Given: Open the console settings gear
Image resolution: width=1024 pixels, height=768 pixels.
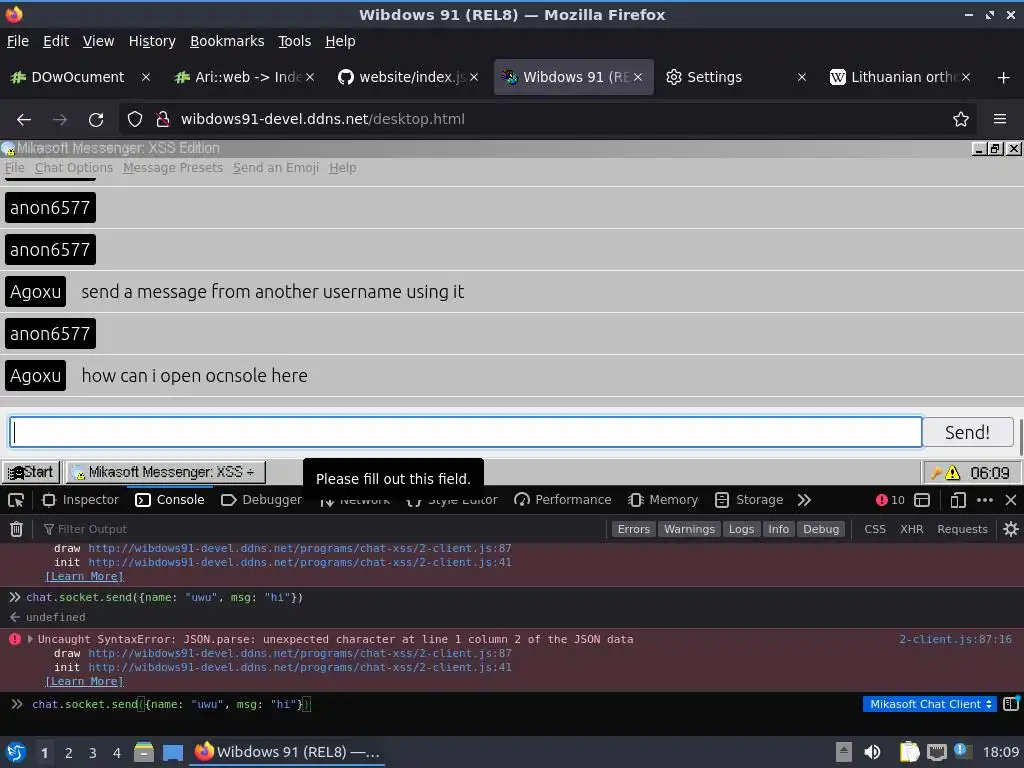Looking at the screenshot, I should 1010,529.
